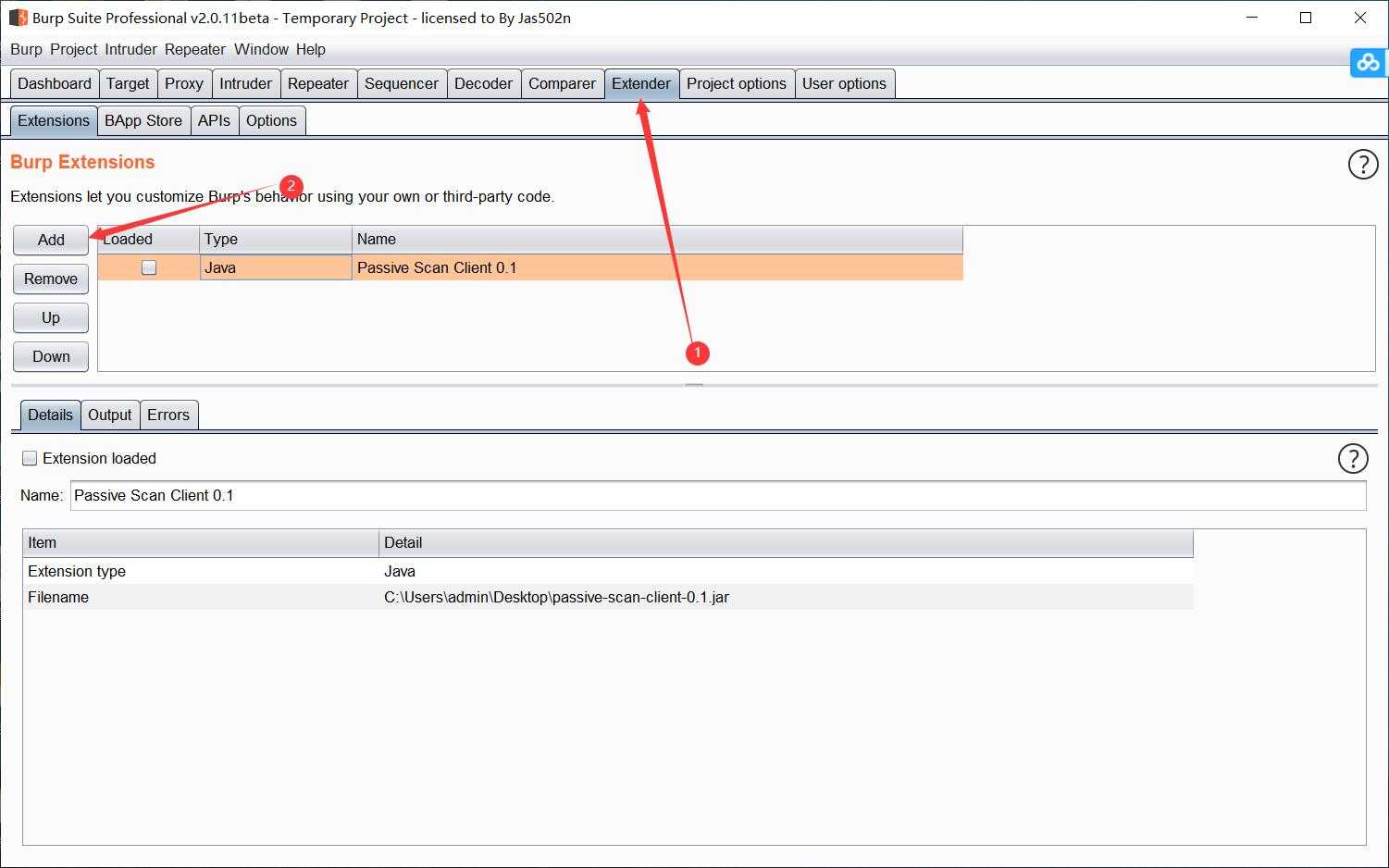Select the Filename row label

click(58, 597)
